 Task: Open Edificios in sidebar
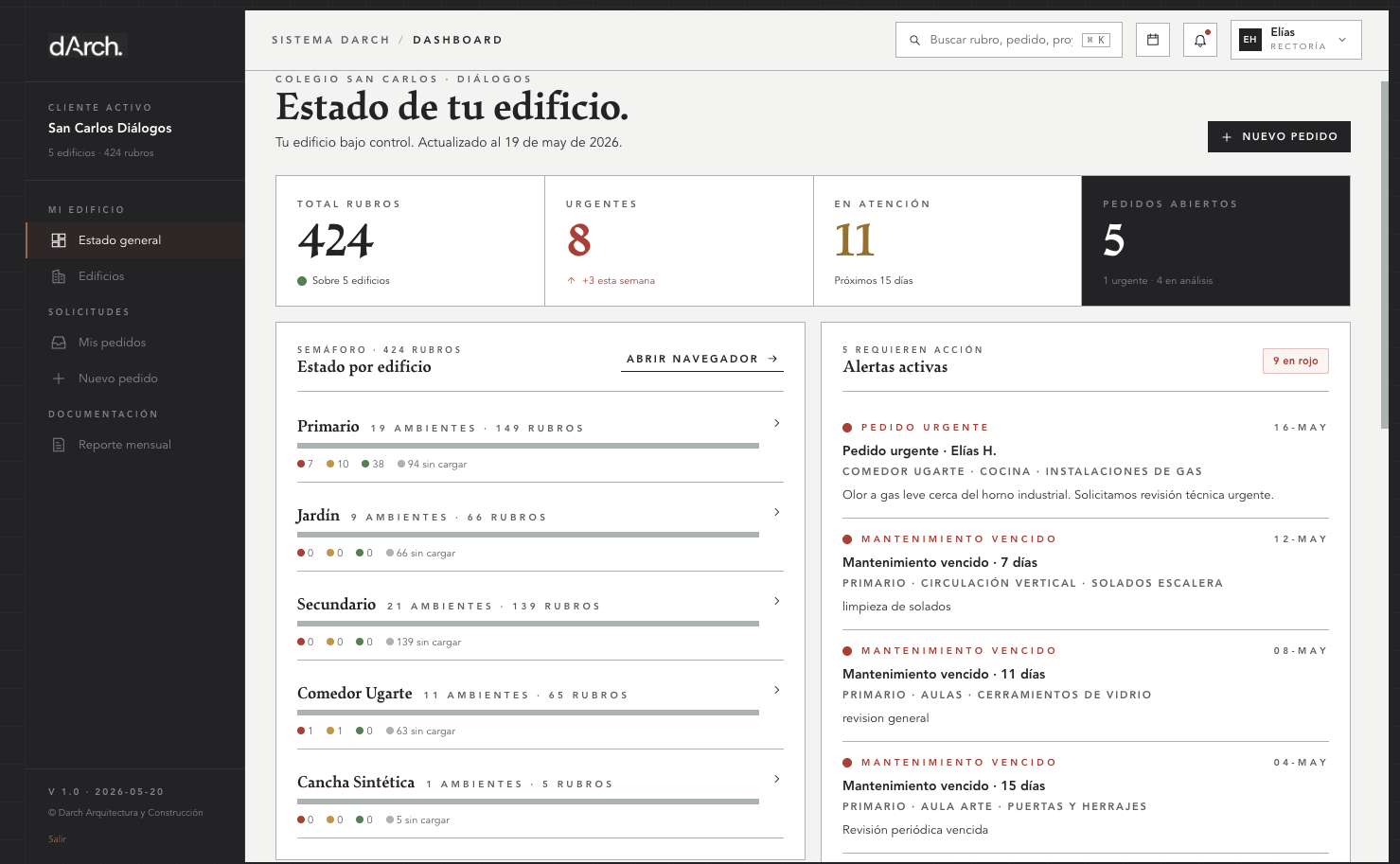(x=135, y=276)
